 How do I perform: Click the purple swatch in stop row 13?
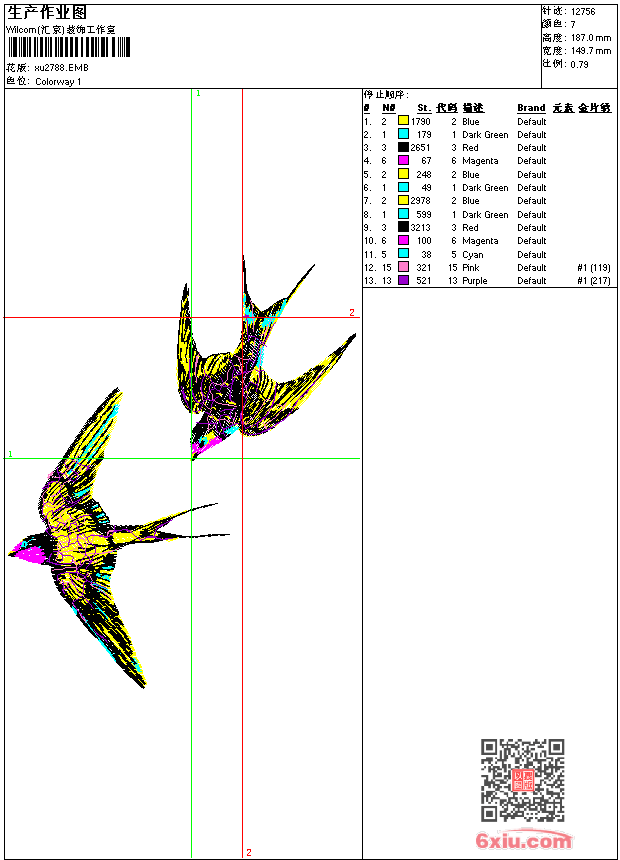(404, 281)
